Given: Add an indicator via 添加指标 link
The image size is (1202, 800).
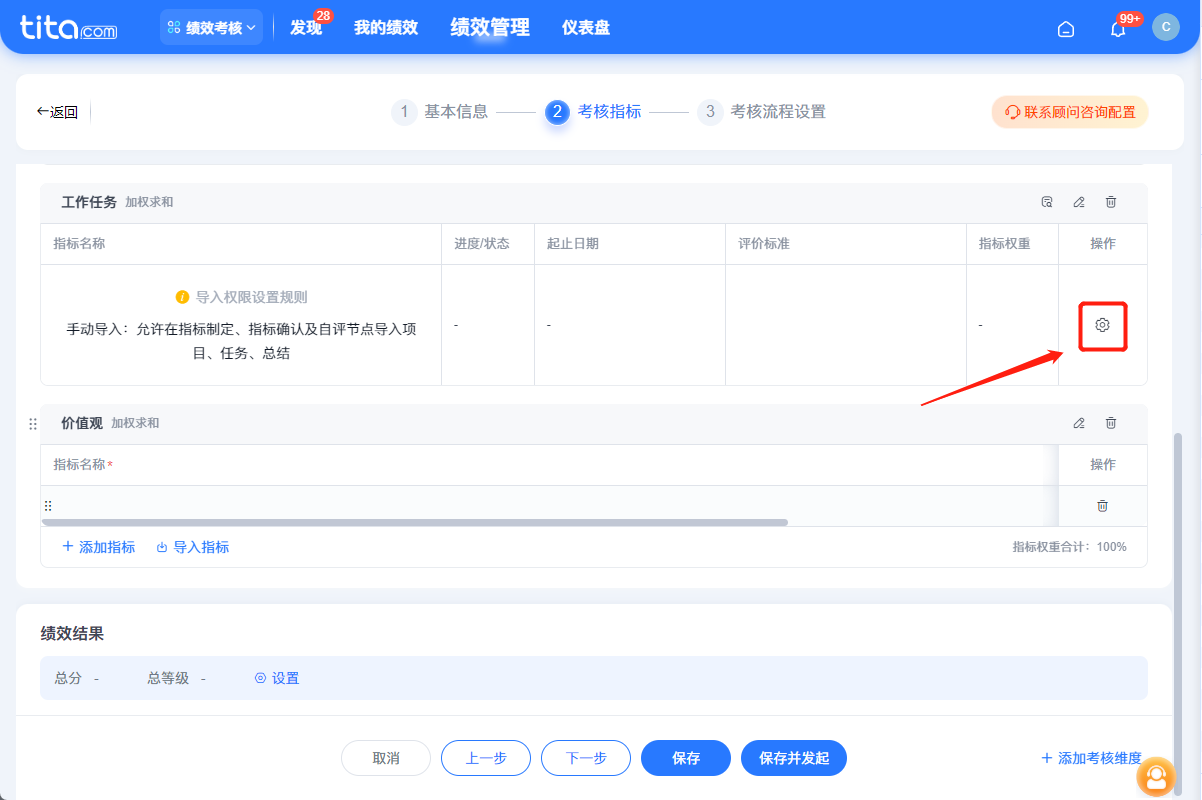Looking at the screenshot, I should click(x=98, y=546).
